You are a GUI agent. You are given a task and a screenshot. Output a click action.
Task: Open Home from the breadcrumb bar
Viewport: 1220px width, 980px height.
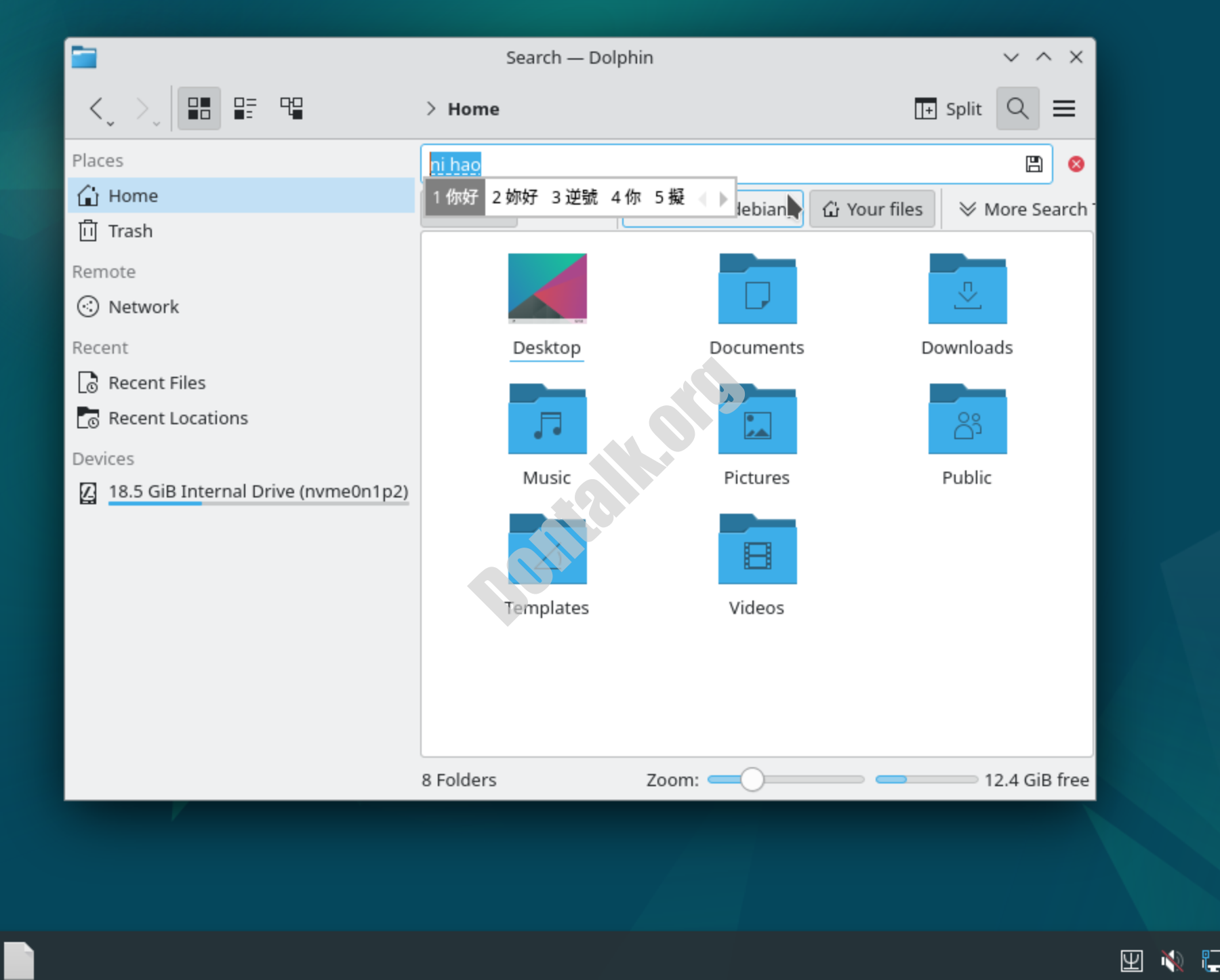pyautogui.click(x=472, y=108)
